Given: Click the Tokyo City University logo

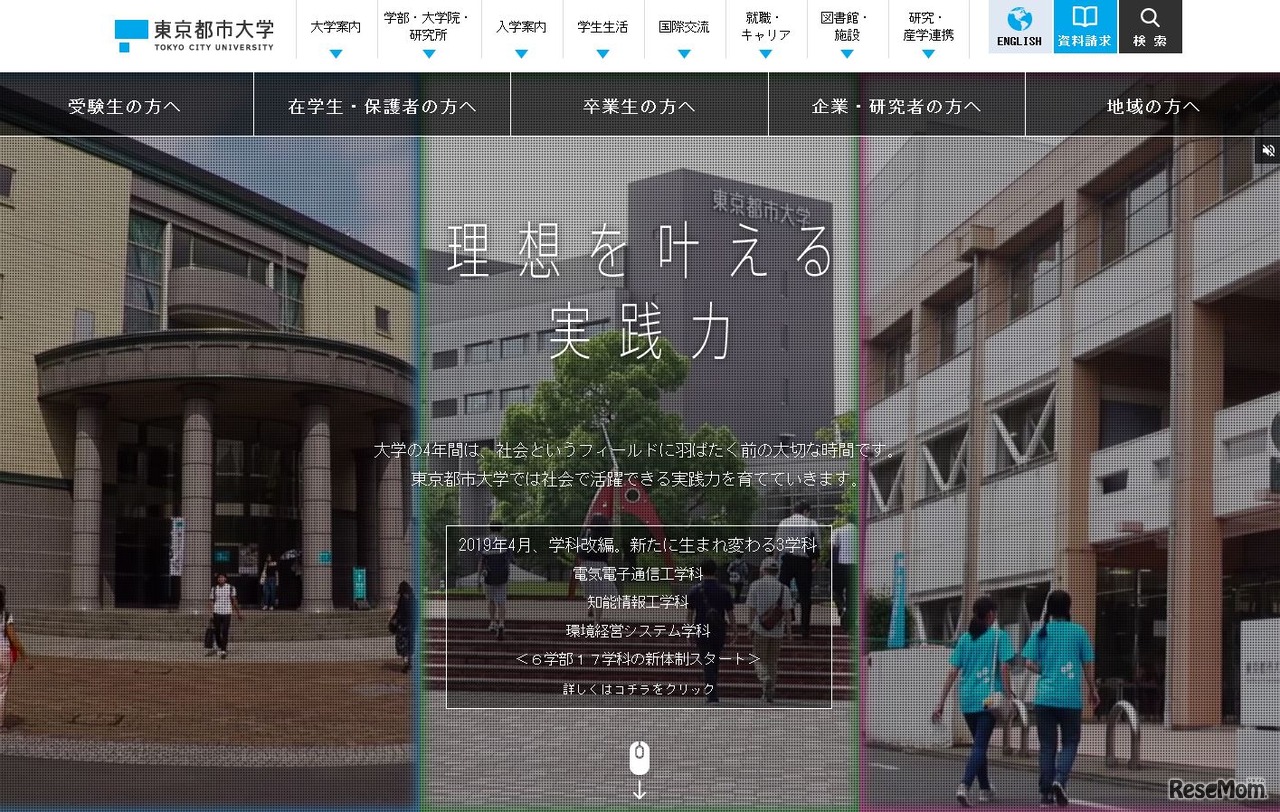Looking at the screenshot, I should tap(195, 32).
